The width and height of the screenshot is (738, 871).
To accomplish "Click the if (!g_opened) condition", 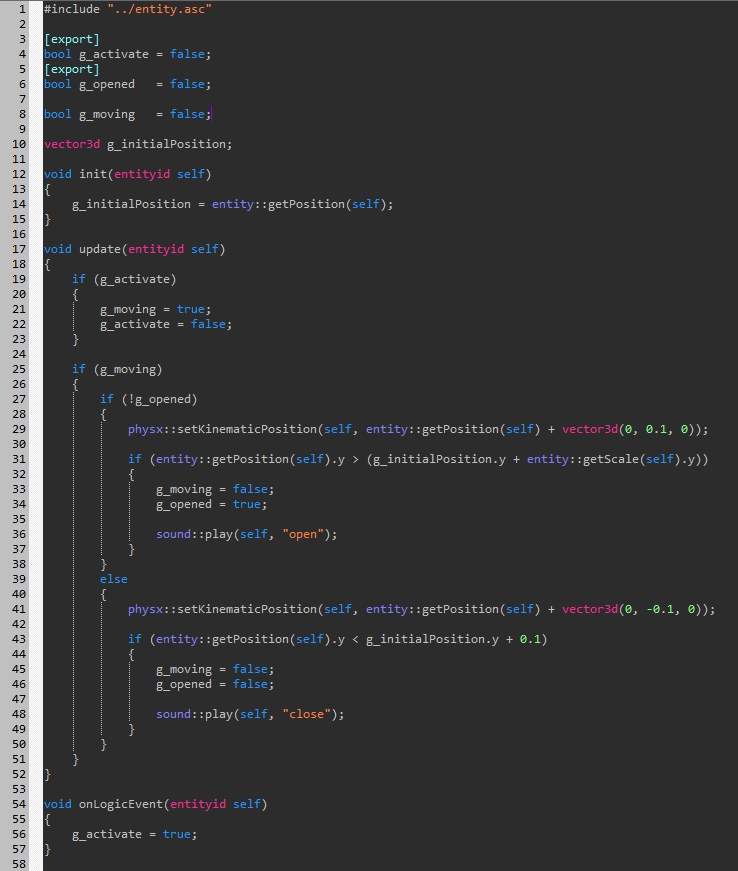I will pos(149,399).
